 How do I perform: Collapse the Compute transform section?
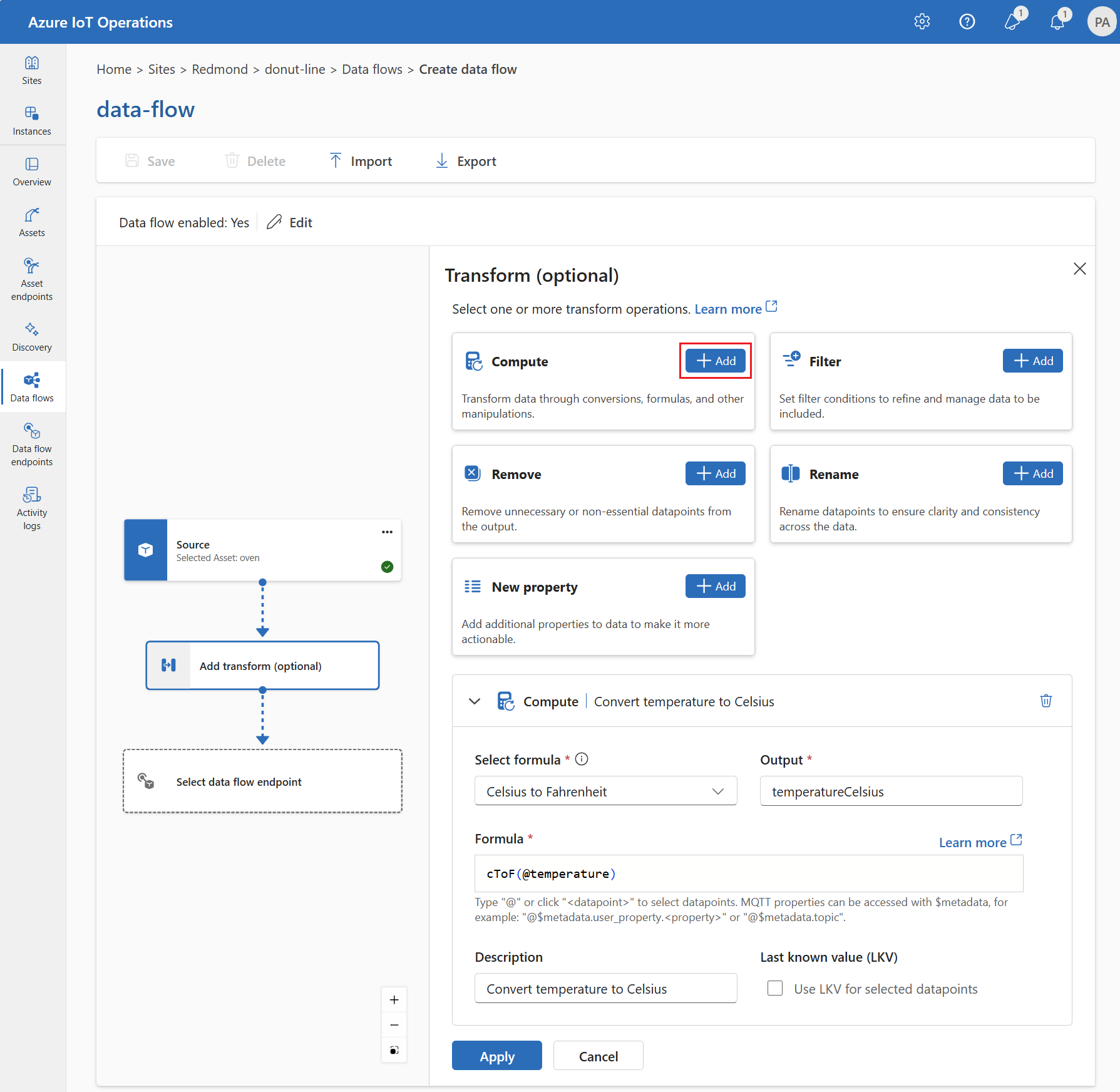click(474, 701)
